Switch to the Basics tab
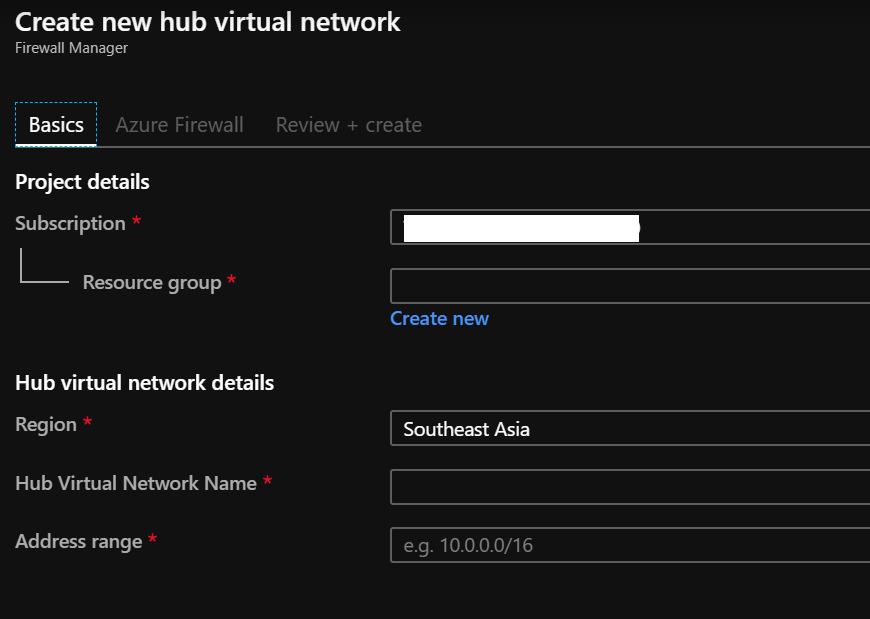 point(56,125)
